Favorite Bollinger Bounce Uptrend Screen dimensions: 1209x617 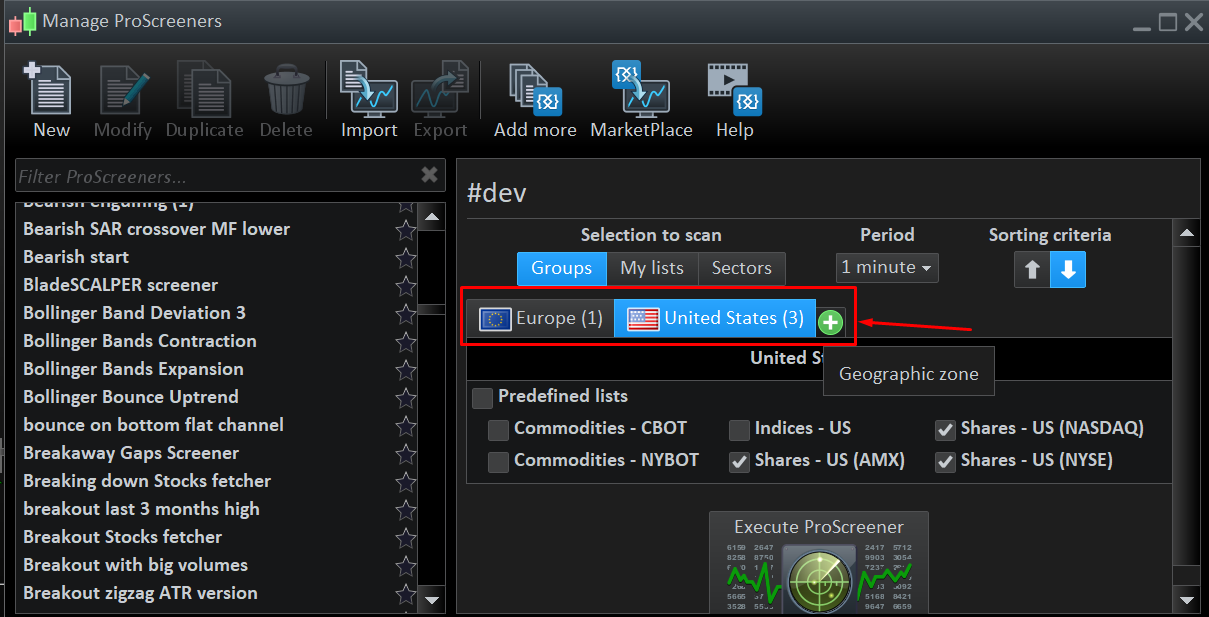tap(405, 398)
